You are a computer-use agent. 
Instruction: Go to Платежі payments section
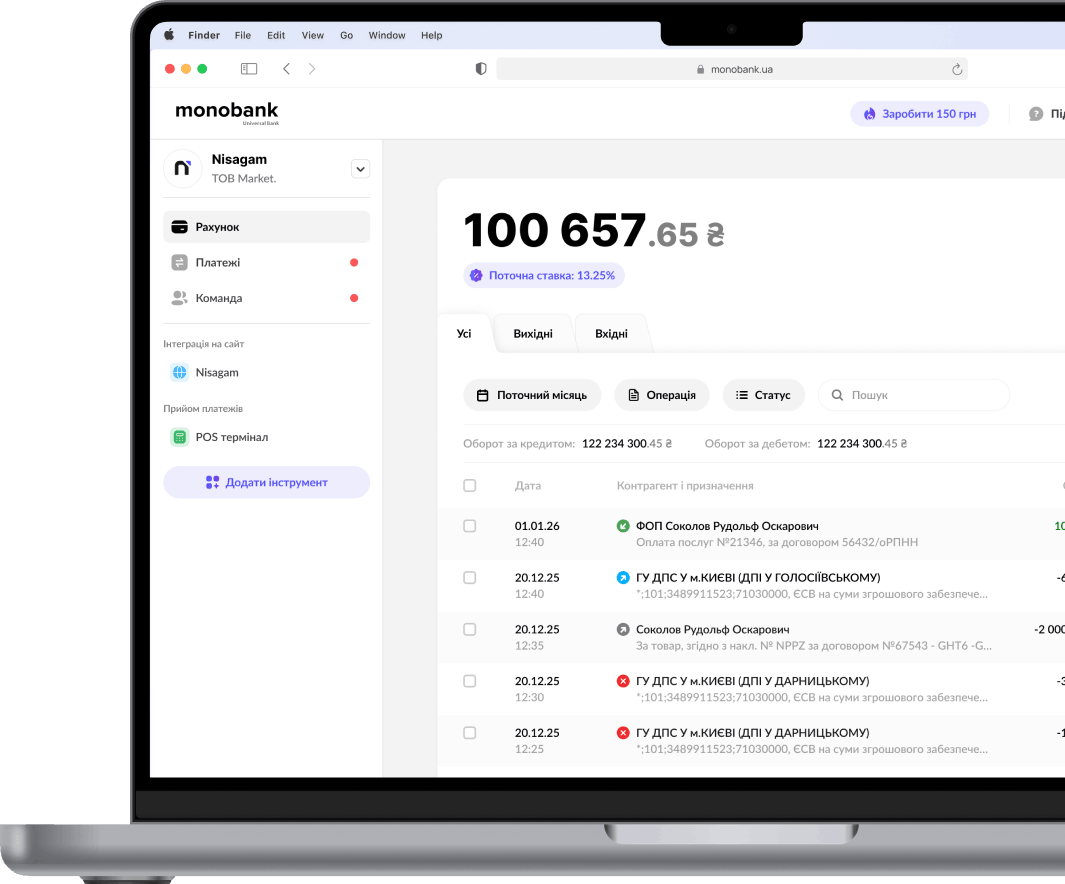click(x=266, y=263)
